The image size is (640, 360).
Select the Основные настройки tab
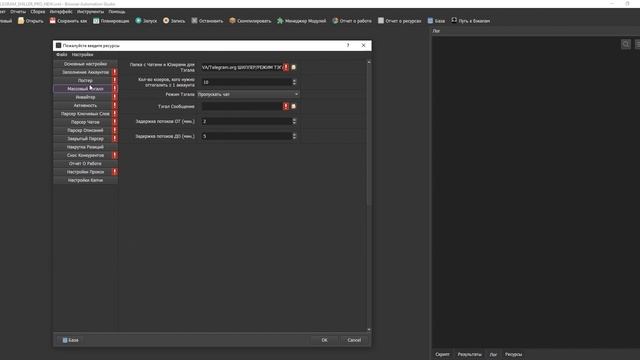[x=85, y=64]
